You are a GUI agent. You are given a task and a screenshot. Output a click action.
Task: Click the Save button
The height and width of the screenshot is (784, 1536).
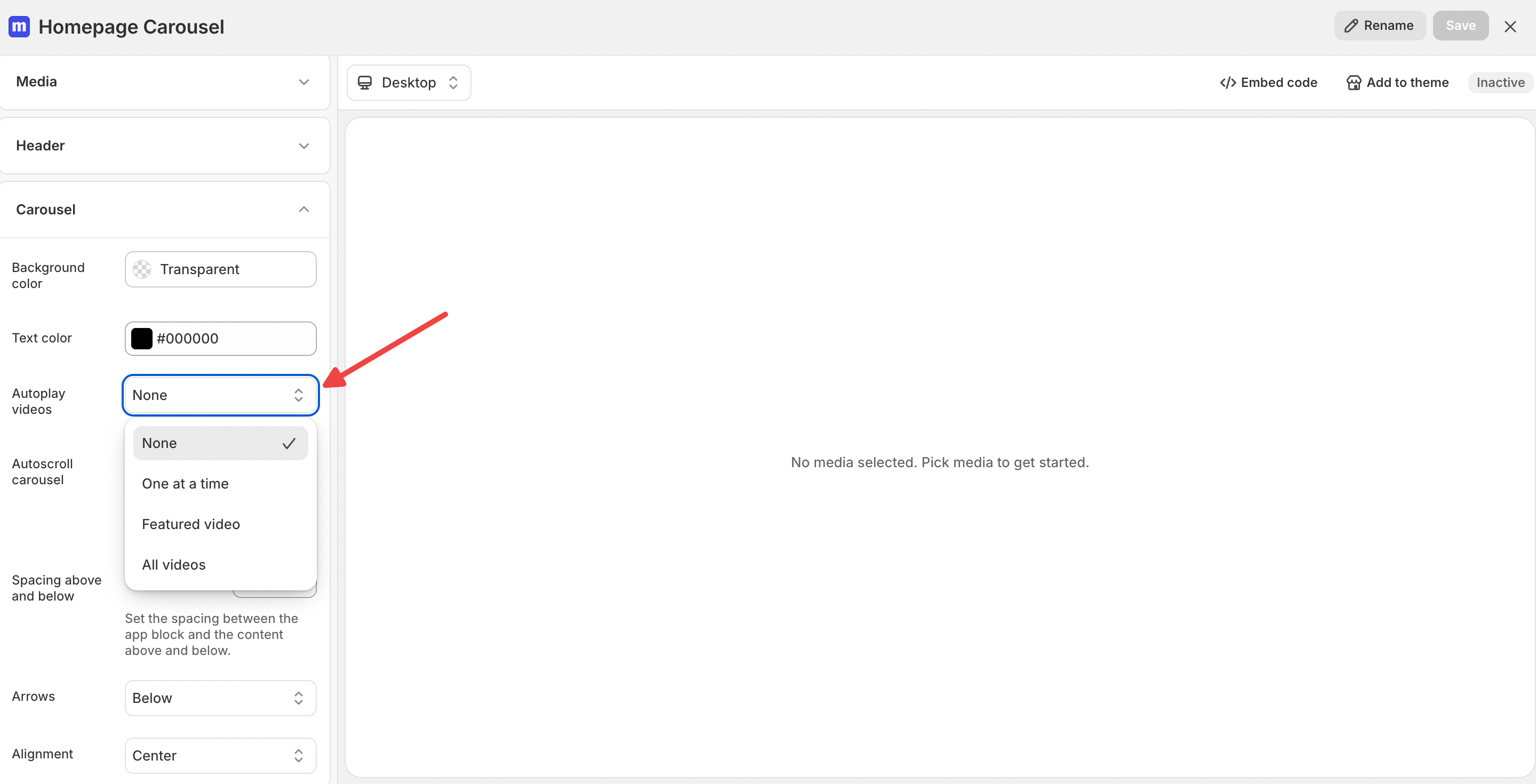click(1460, 26)
